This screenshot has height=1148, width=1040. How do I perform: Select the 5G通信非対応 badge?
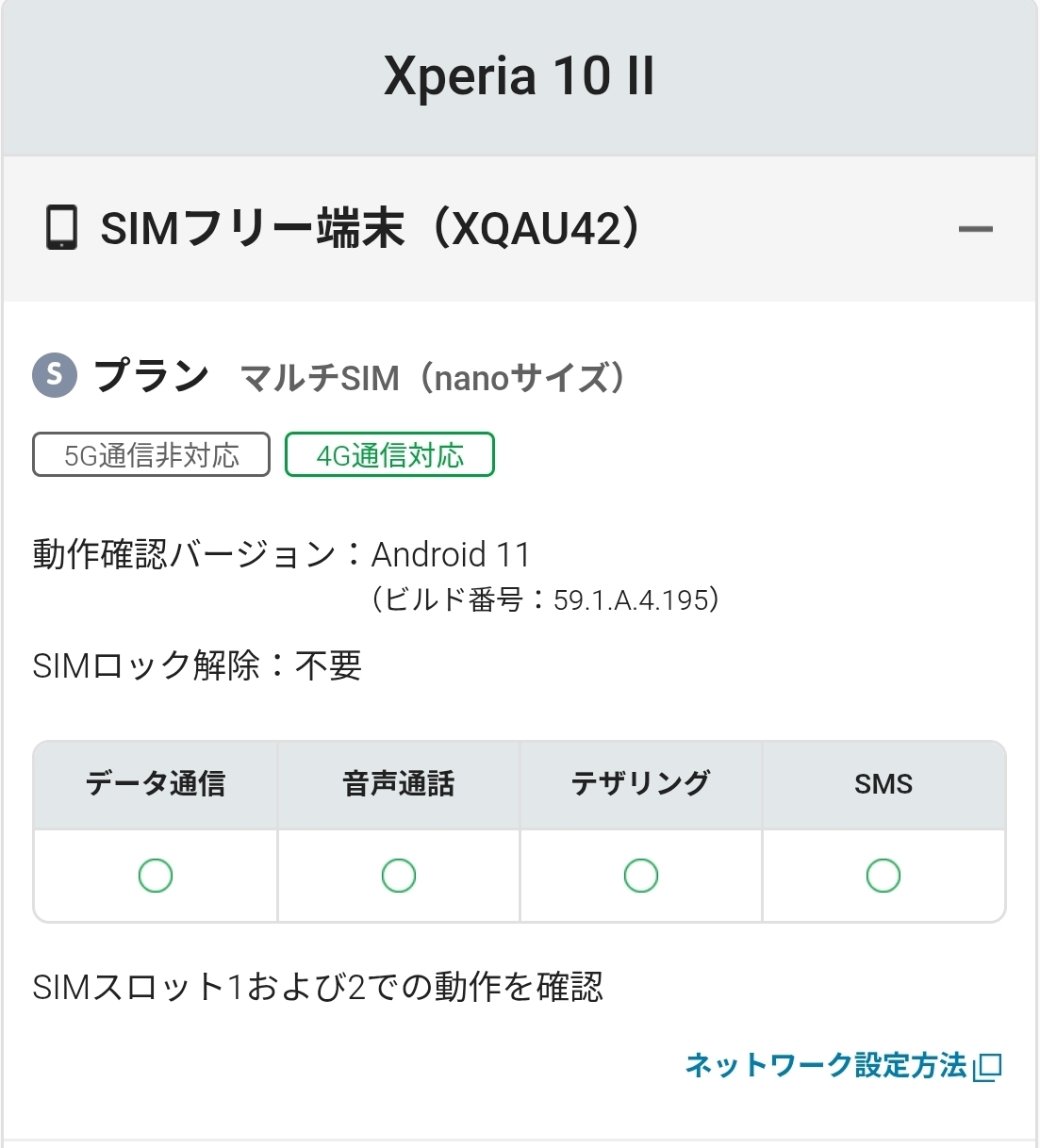pos(152,455)
